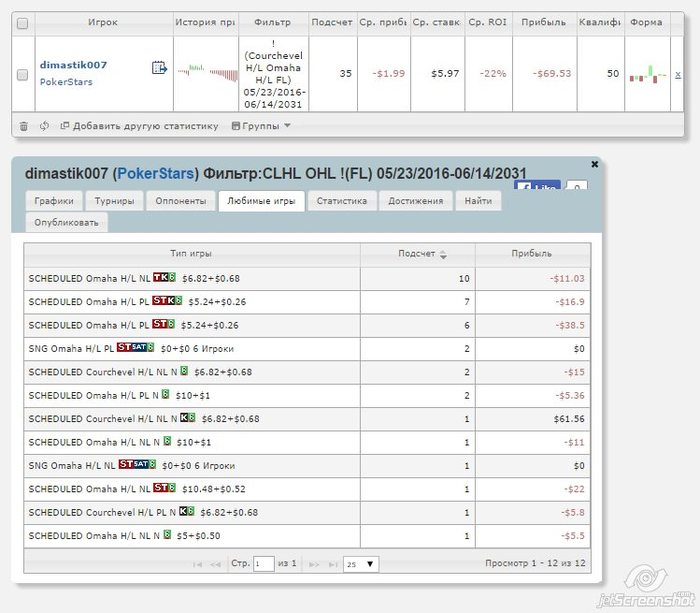The height and width of the screenshot is (613, 700).
Task: Click the count value 10 in the first row
Action: [x=464, y=279]
